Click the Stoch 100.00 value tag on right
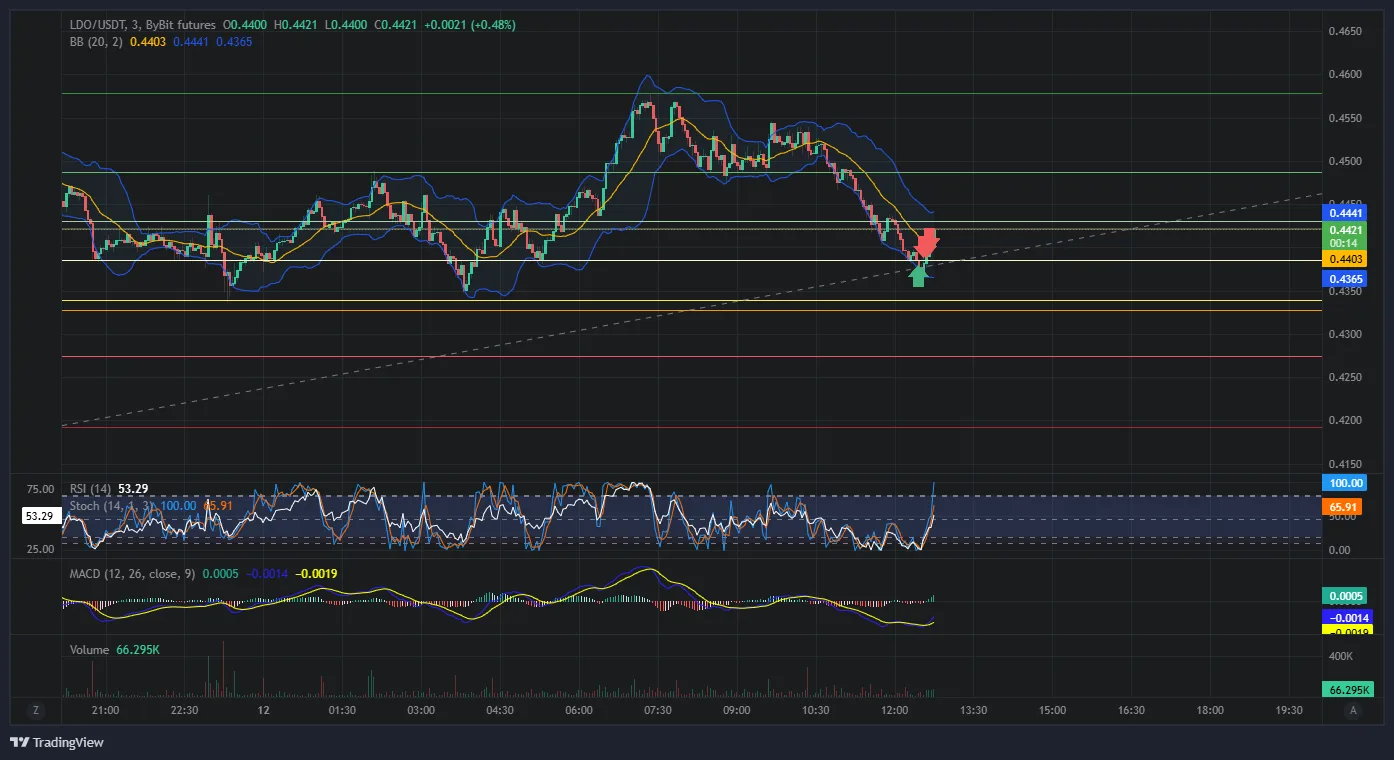Viewport: 1394px width, 760px height. tap(1346, 483)
